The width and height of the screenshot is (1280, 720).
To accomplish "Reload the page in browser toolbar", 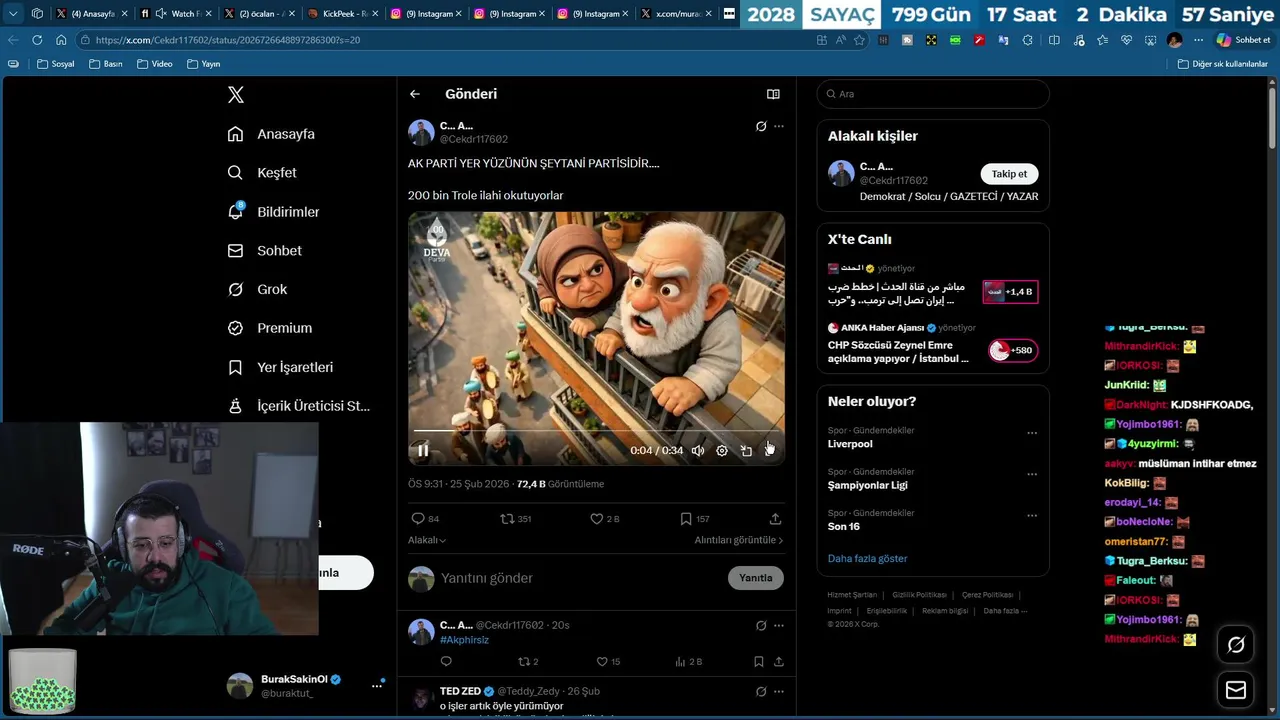I will (x=37, y=40).
